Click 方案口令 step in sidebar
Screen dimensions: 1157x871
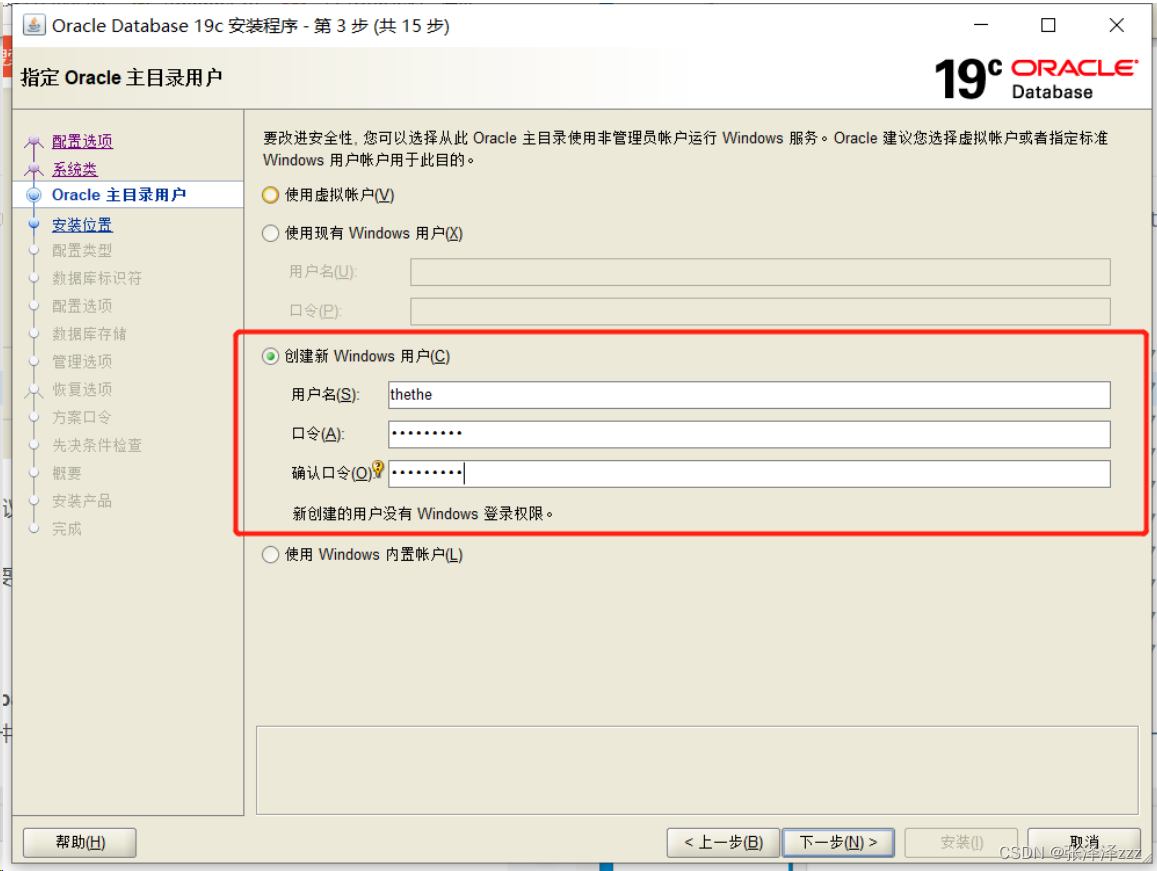82,417
